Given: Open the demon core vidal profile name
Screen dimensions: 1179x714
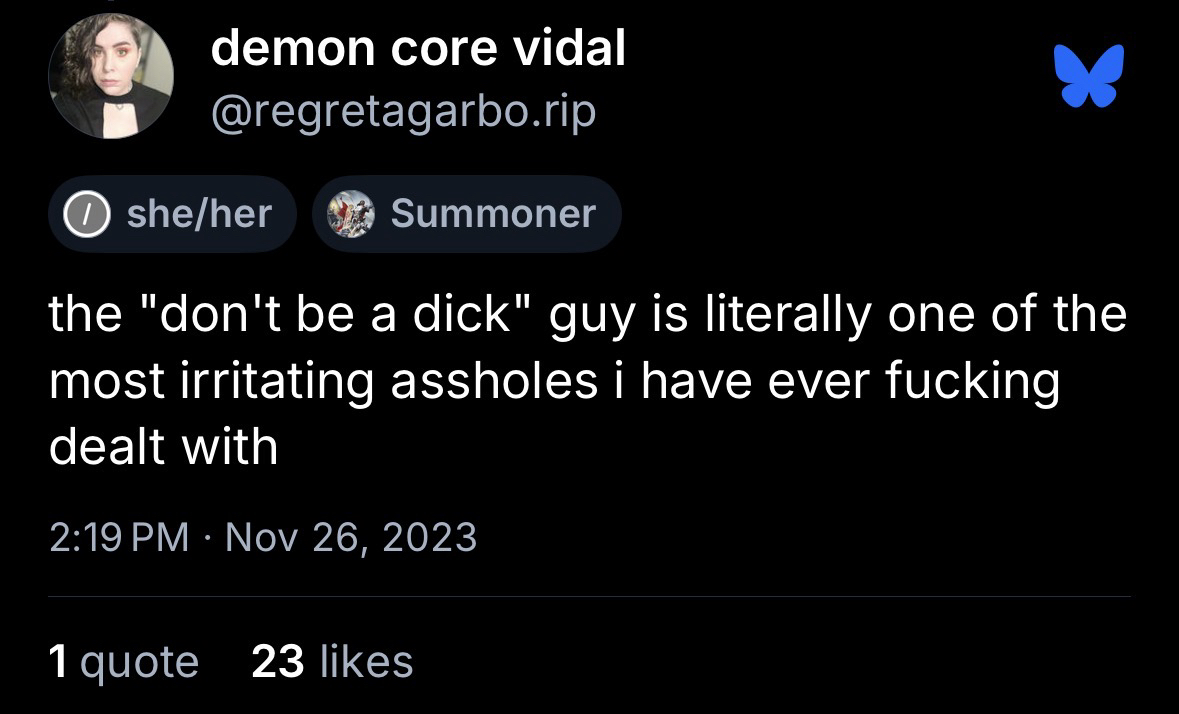Looking at the screenshot, I should (418, 48).
